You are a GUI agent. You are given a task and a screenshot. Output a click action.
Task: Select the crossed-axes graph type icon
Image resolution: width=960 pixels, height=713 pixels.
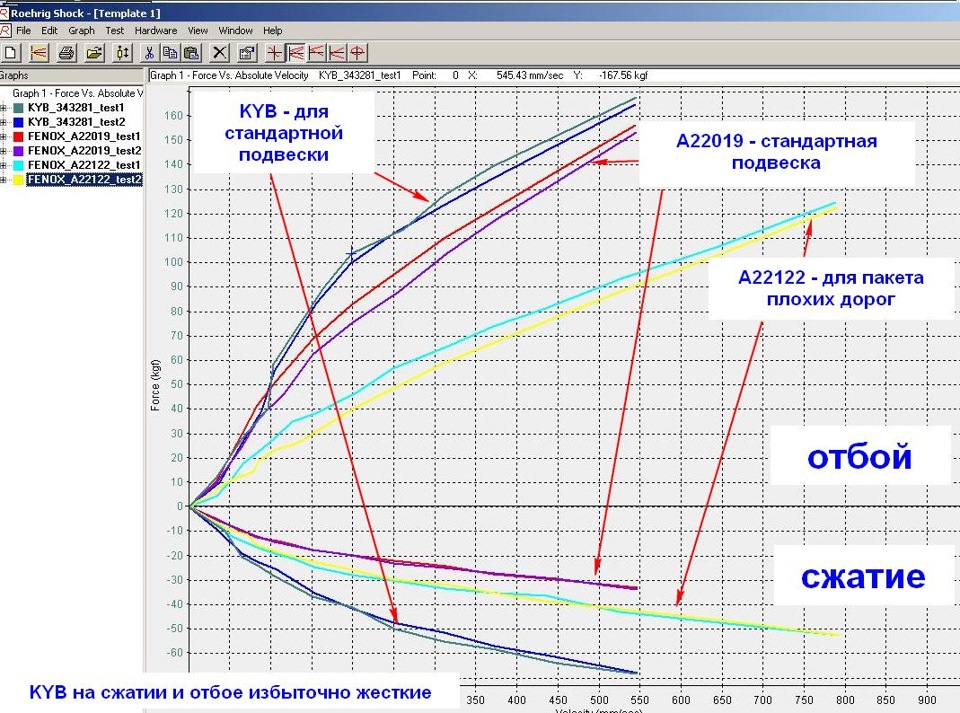tap(274, 53)
